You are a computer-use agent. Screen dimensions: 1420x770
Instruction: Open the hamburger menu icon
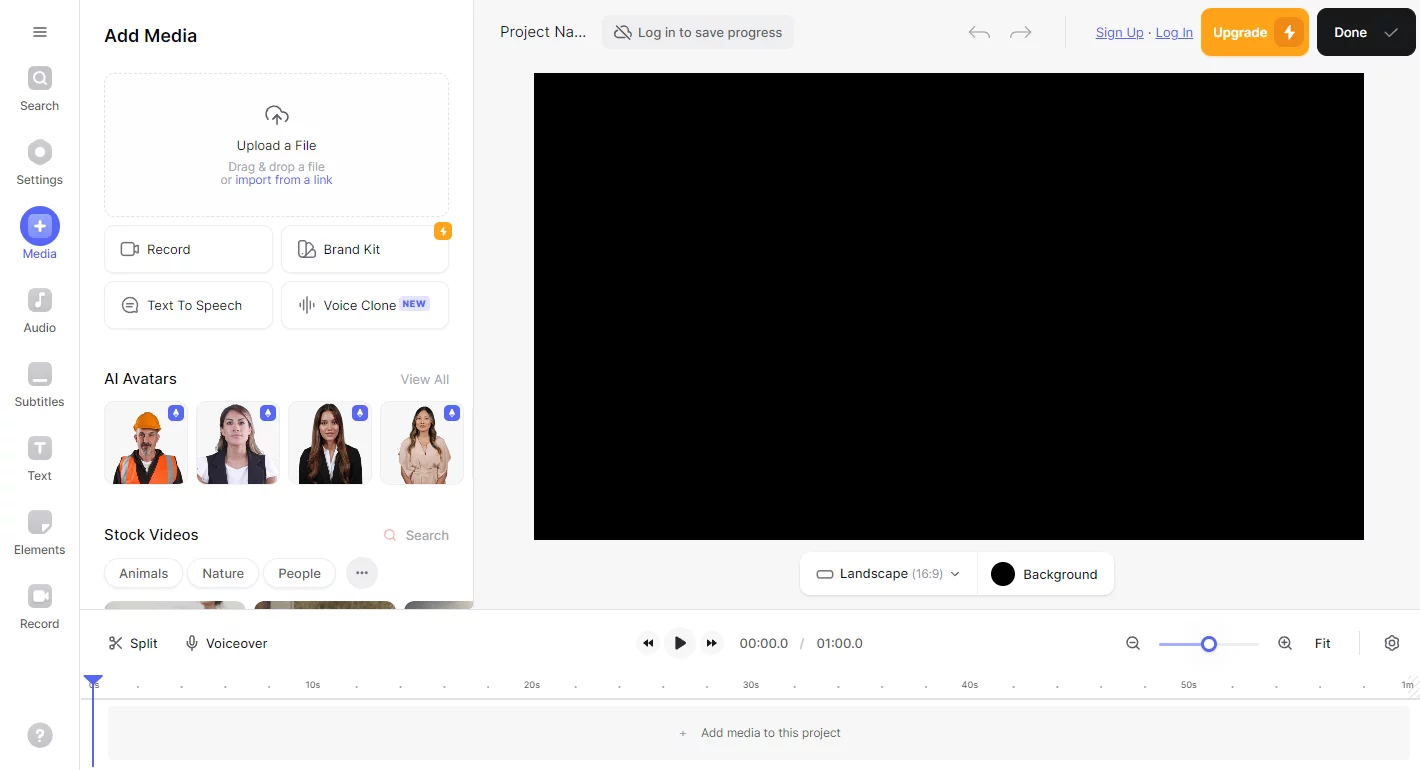(x=40, y=32)
